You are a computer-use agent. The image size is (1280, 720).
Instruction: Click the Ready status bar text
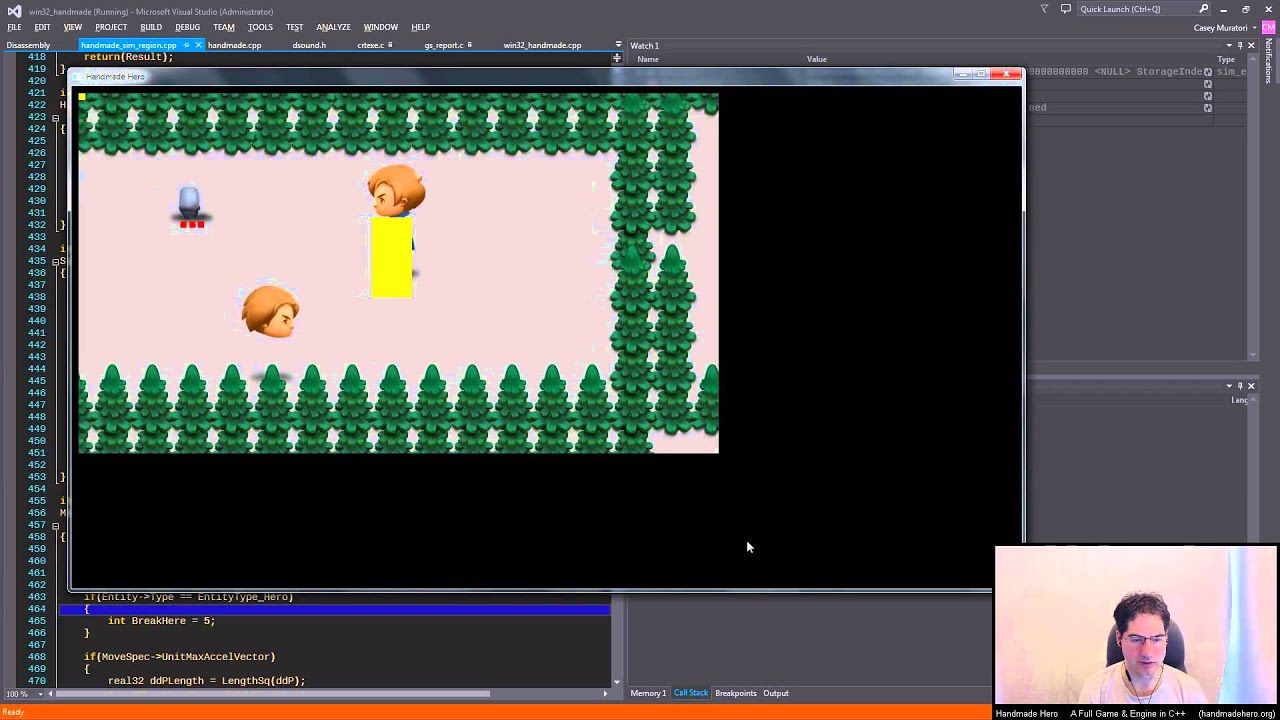(13, 713)
